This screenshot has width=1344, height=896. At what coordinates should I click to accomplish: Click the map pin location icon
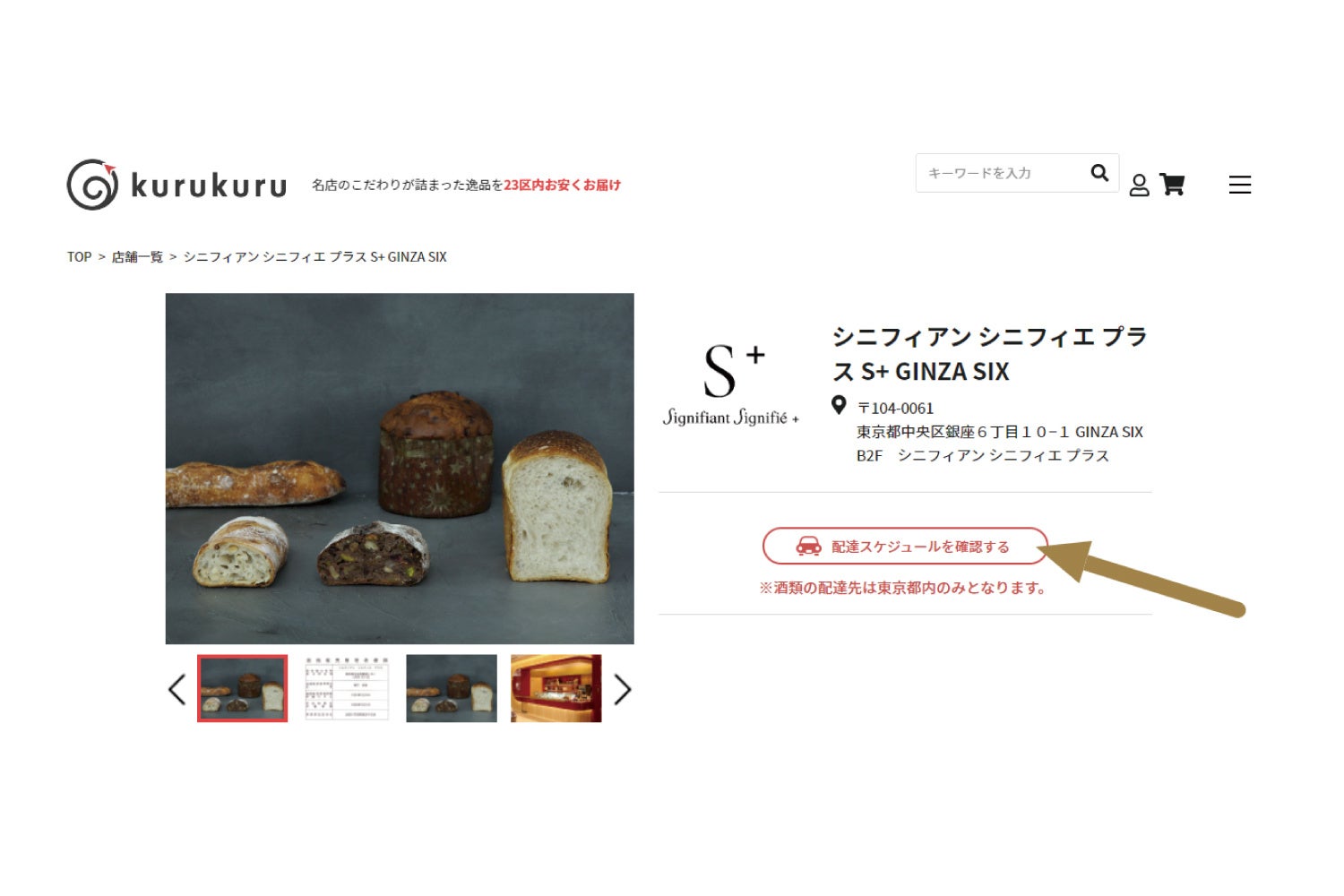pos(839,405)
